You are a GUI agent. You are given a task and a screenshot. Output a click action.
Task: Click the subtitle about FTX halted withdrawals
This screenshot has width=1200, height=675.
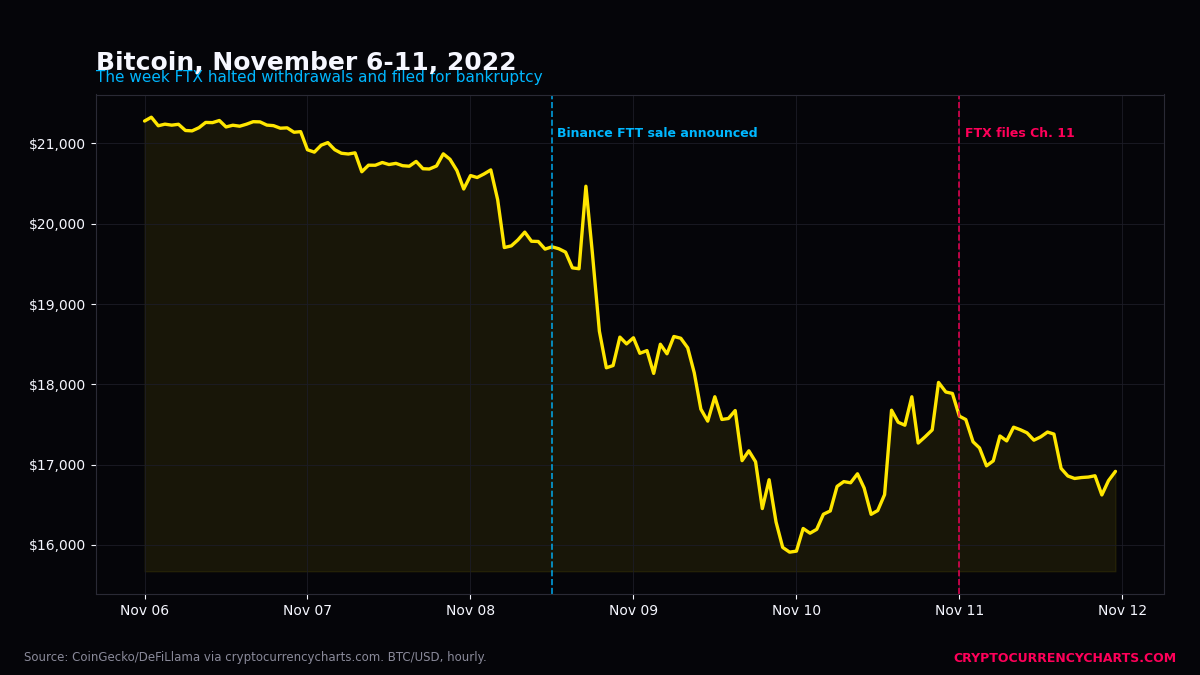coord(319,78)
